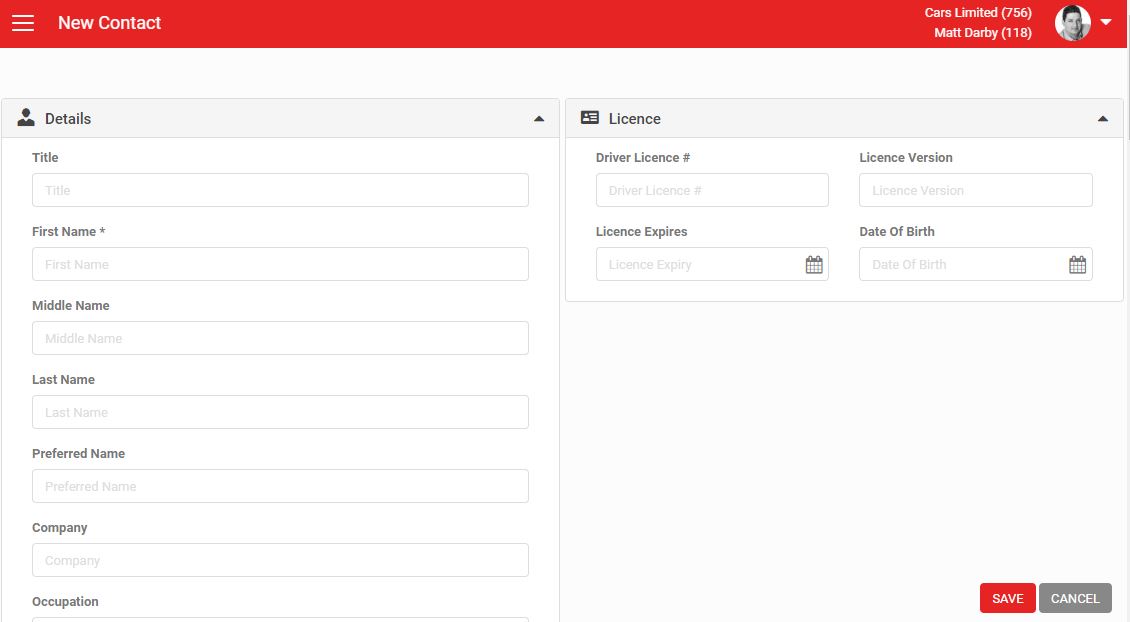Open the Date Of Birth calendar picker

point(1077,265)
